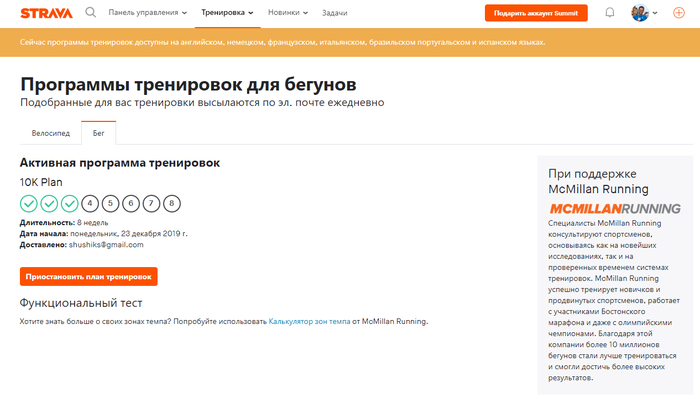Click Активная программа тренировок heading

(120, 163)
